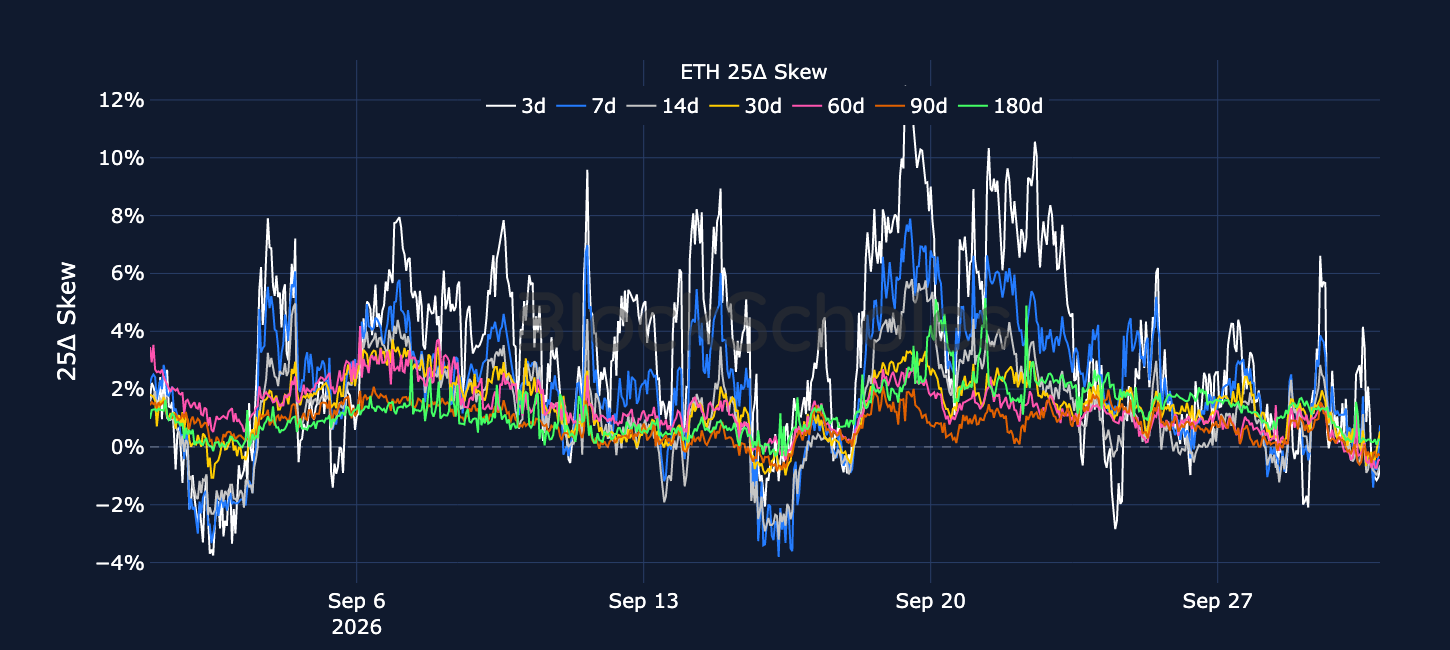This screenshot has width=1450, height=650.
Task: Click the 12% y-axis tick label
Action: 121,100
